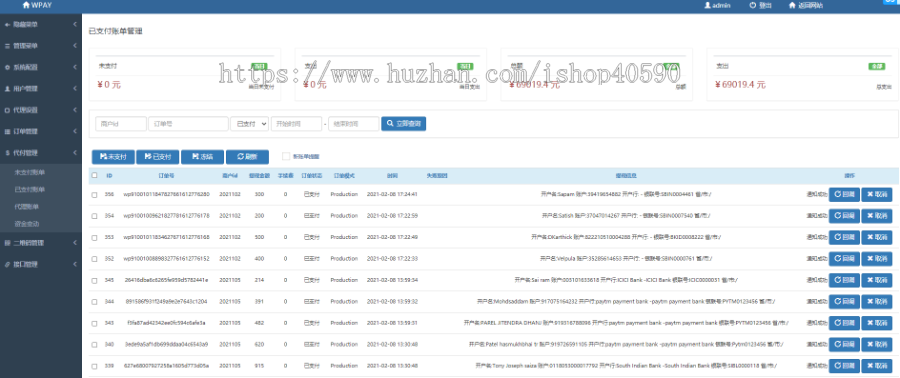Screen dimensions: 900x378
Task: Check the box for row ID 354
Action: click(94, 216)
